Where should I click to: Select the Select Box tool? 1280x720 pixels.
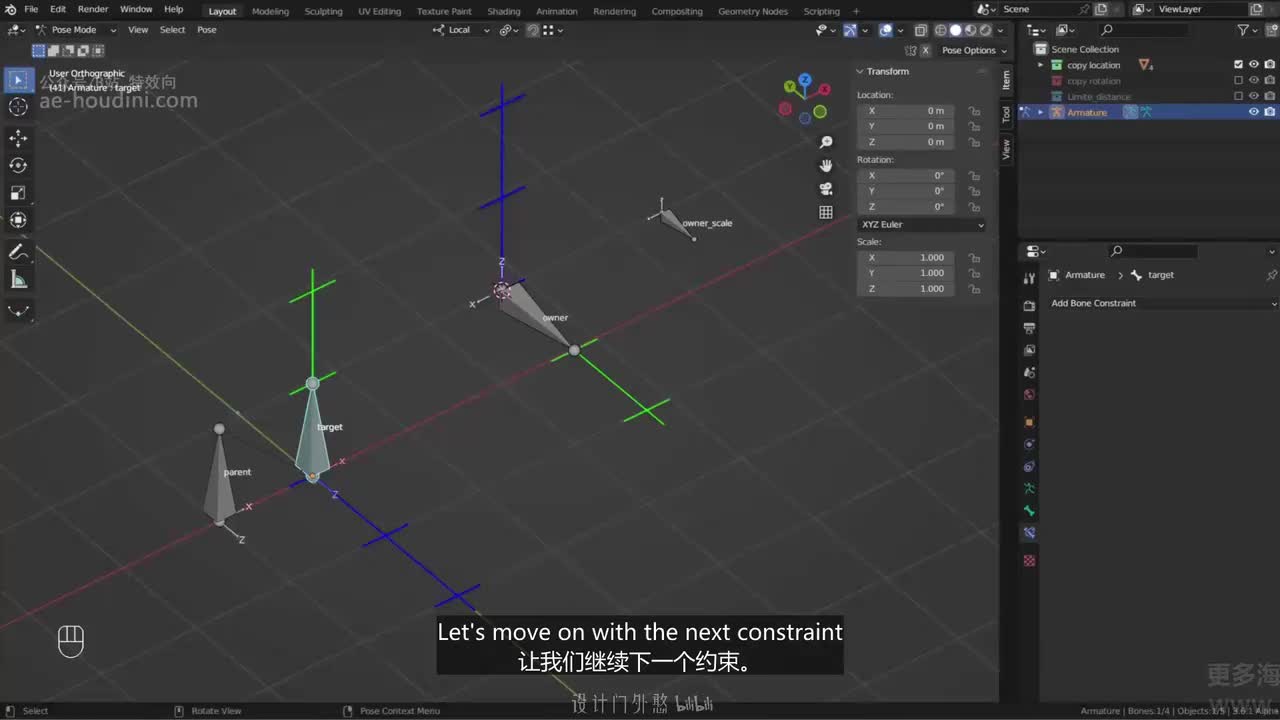(18, 80)
